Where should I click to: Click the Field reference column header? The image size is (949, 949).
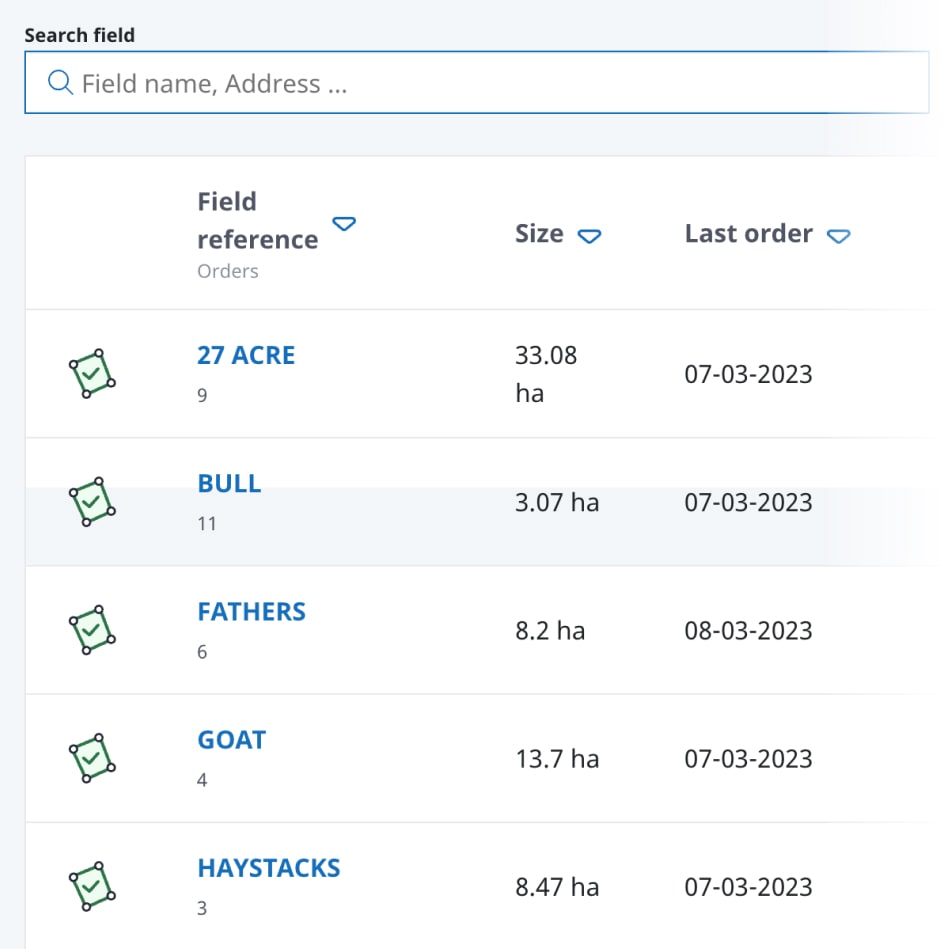257,221
